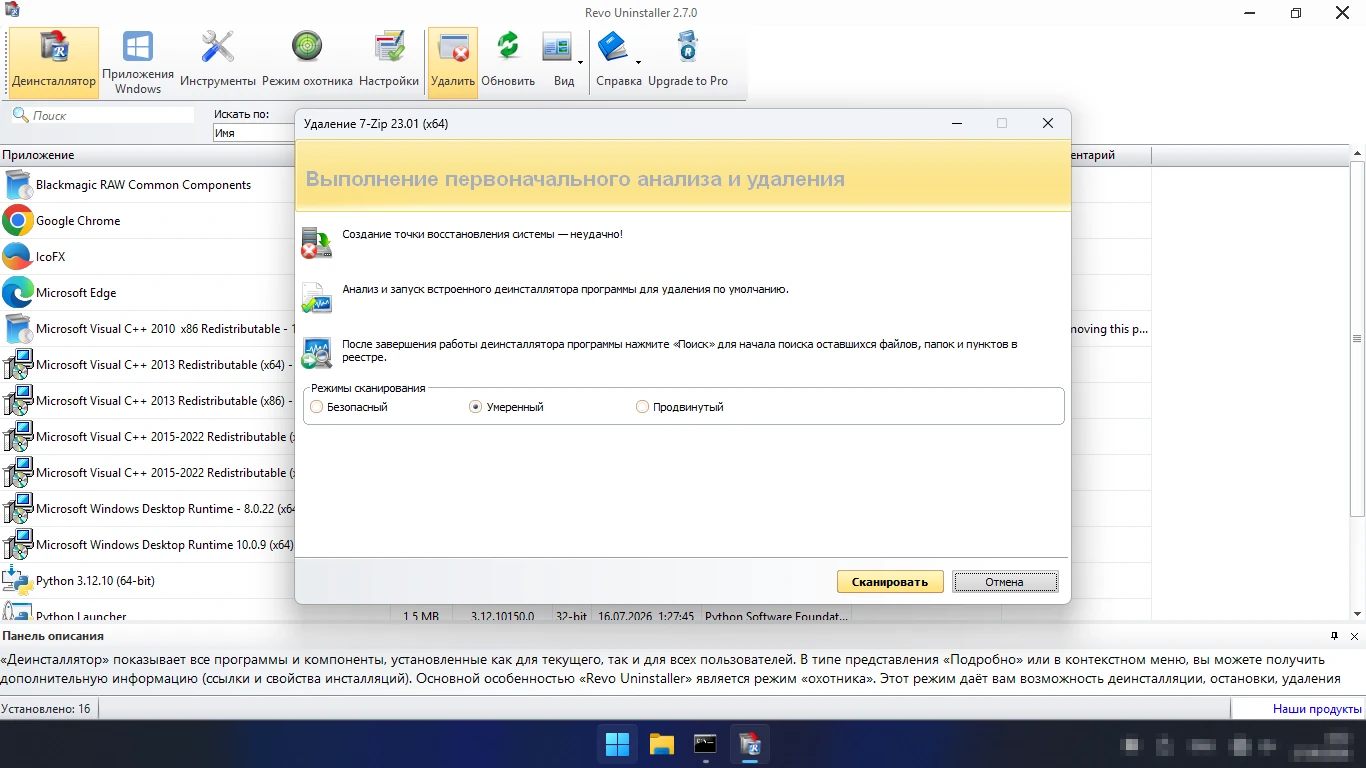Click the Обновить toolbar icon
Viewport: 1366px width, 768px height.
508,62
